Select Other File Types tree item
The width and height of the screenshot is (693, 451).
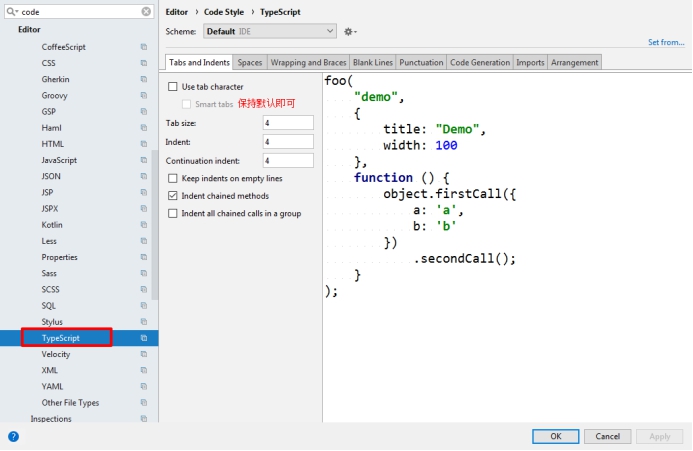pos(70,403)
